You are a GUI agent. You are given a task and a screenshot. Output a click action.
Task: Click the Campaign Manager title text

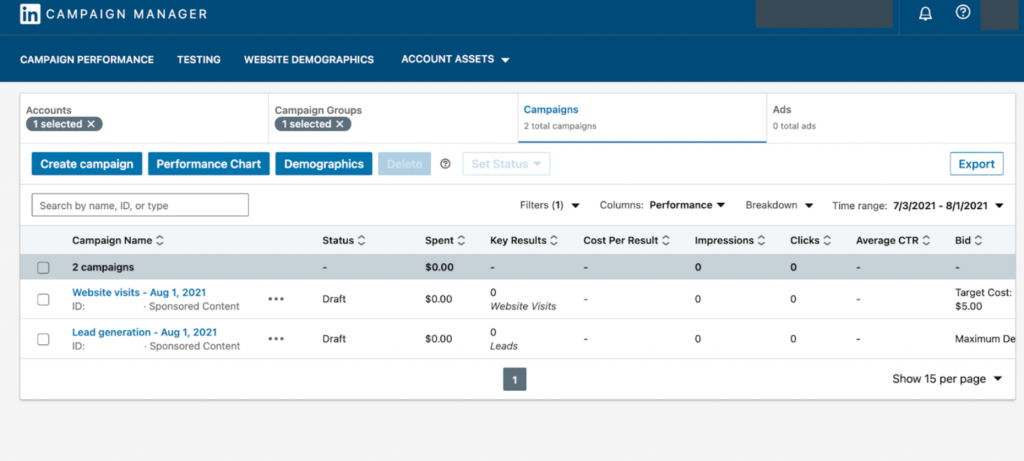(x=126, y=14)
